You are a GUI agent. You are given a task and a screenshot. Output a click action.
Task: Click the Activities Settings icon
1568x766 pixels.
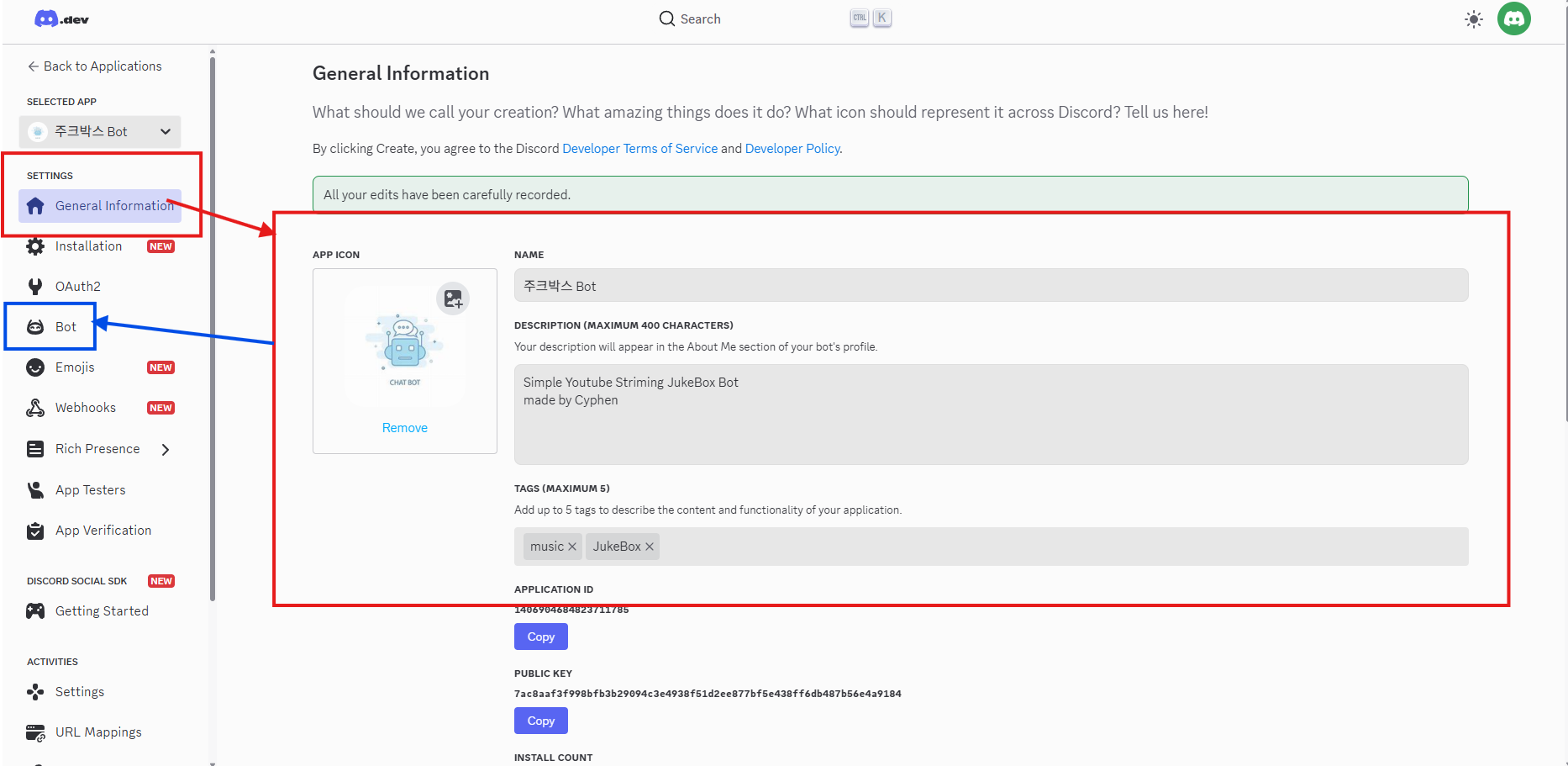click(35, 692)
